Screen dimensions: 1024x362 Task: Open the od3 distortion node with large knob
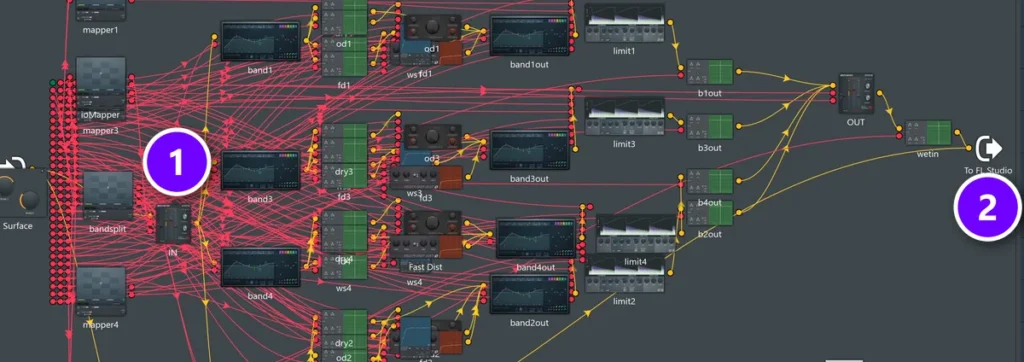(x=432, y=137)
